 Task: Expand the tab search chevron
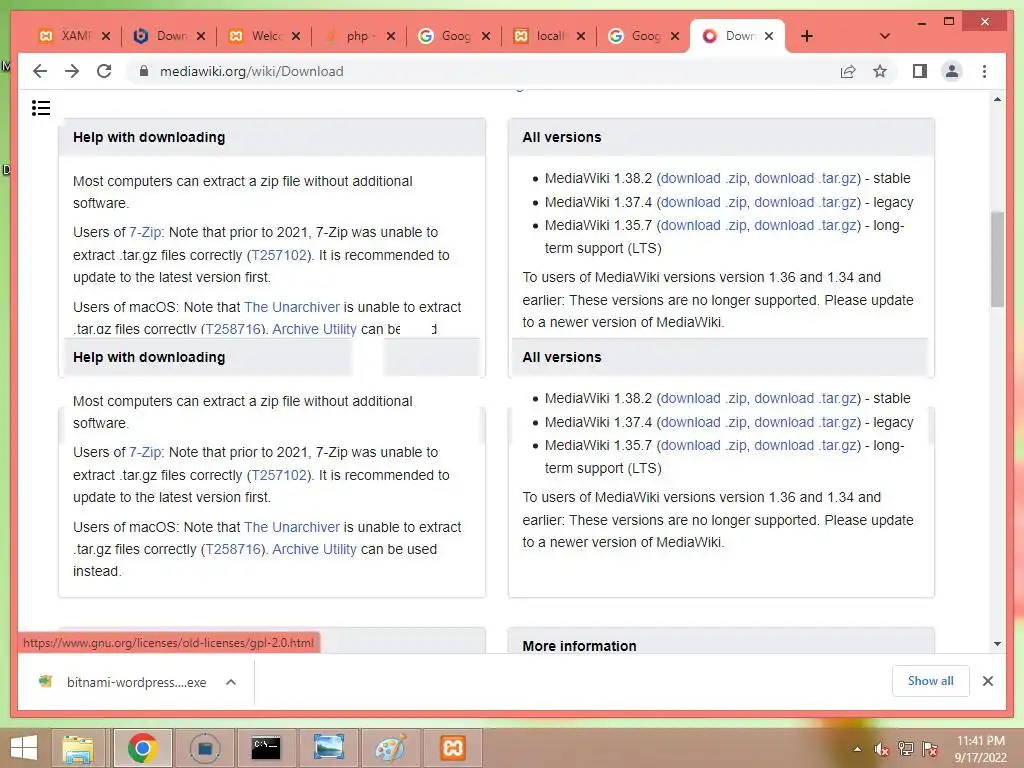[885, 36]
